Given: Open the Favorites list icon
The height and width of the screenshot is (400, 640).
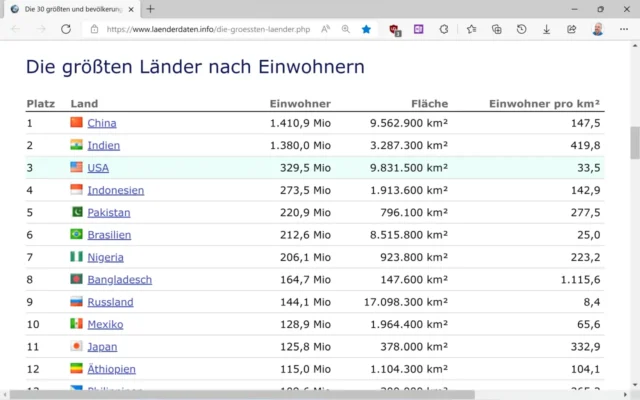Looking at the screenshot, I should 471,30.
